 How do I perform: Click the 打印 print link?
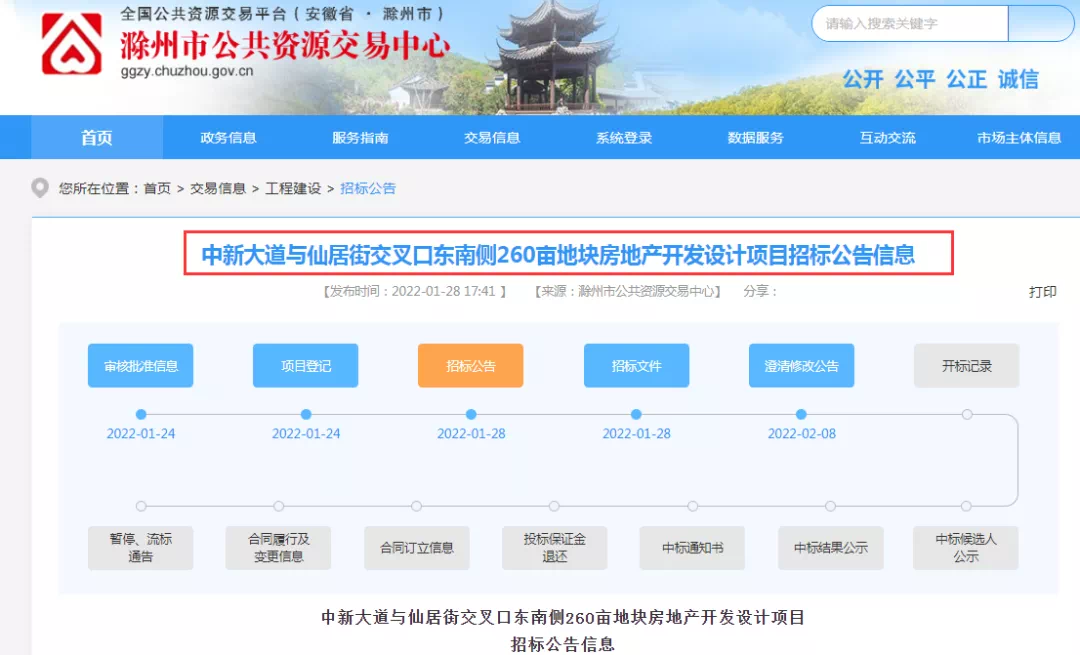tap(1043, 292)
